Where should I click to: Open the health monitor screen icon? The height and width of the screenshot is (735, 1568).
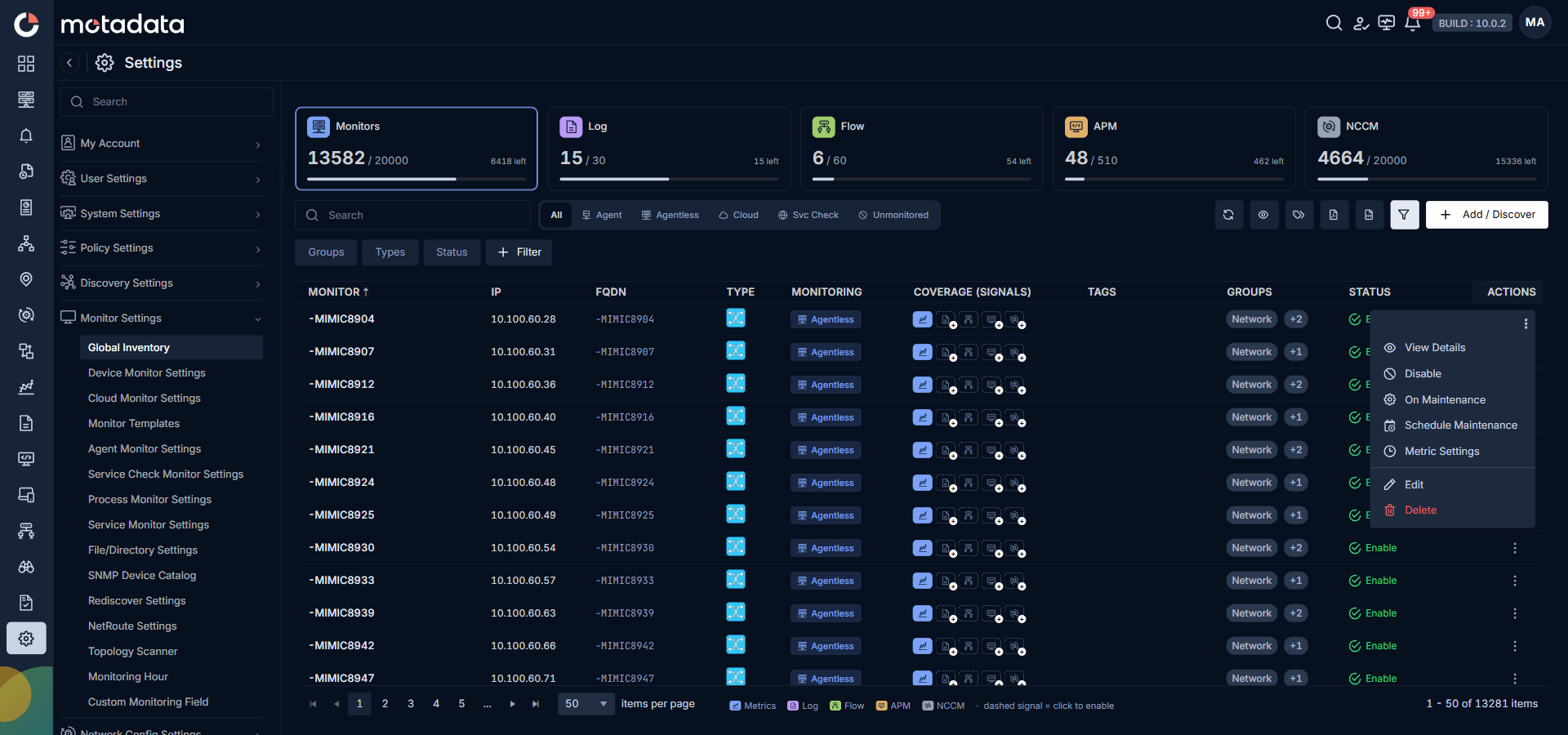click(x=1387, y=23)
